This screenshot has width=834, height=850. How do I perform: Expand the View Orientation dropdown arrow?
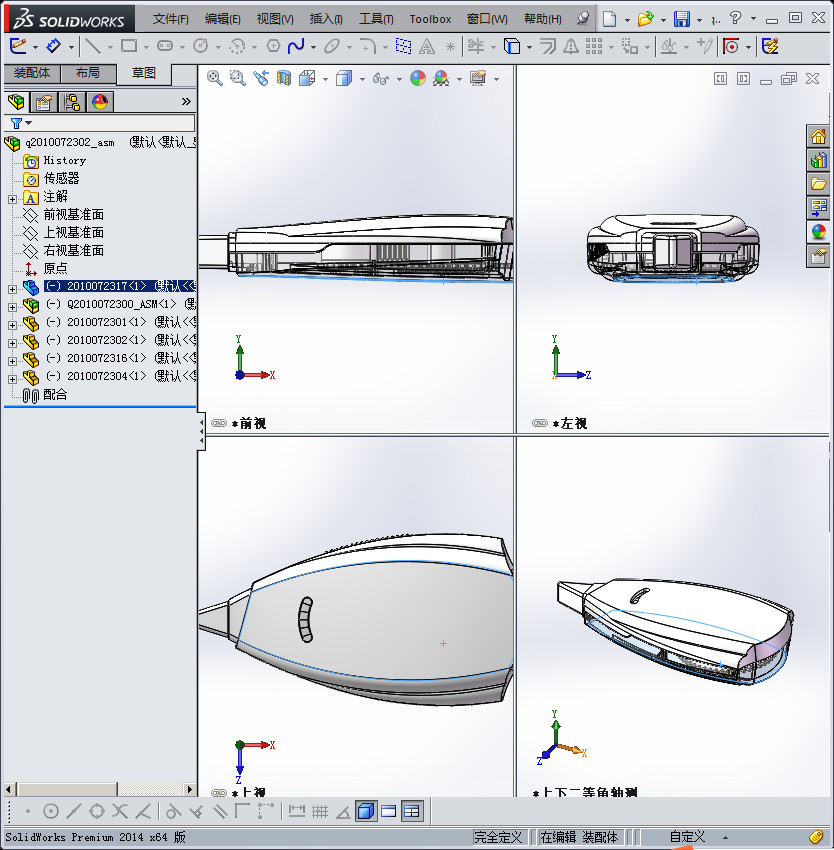324,78
